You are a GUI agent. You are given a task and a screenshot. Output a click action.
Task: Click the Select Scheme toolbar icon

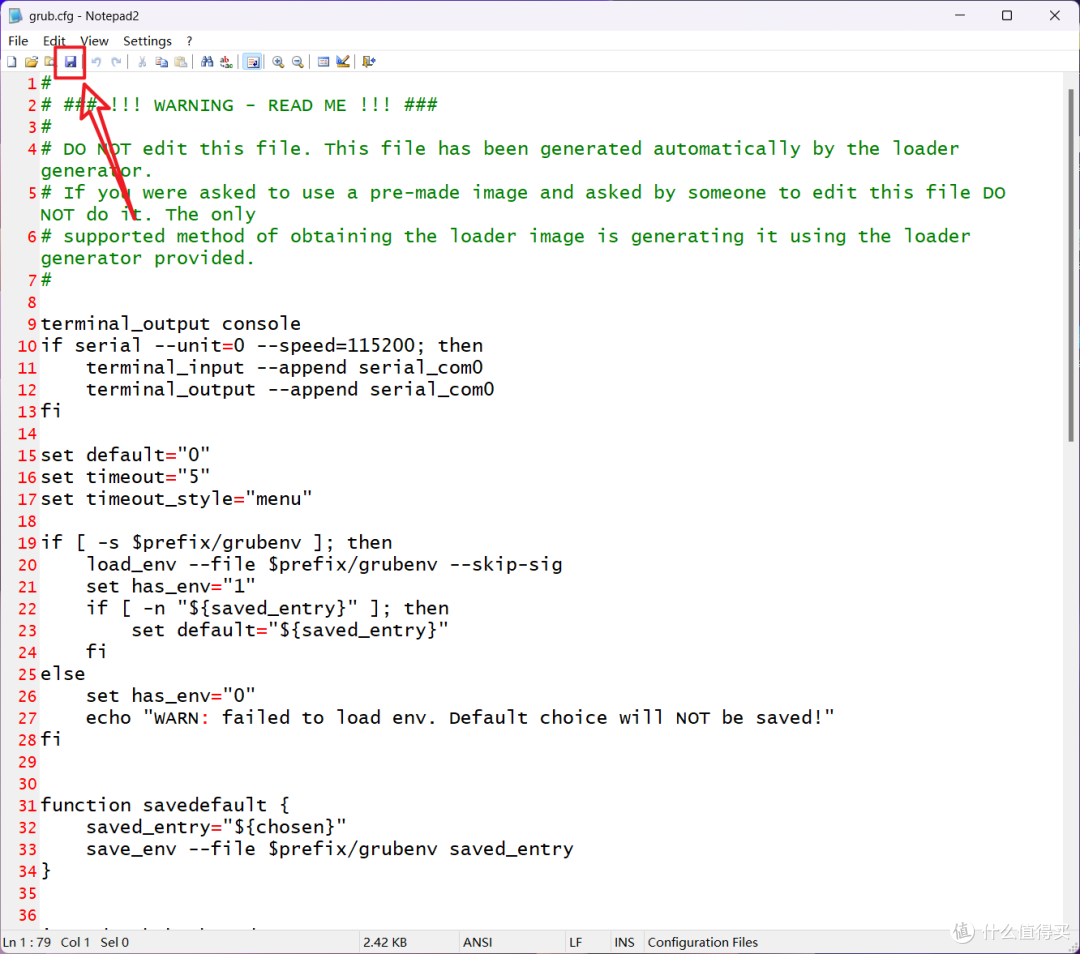[324, 62]
